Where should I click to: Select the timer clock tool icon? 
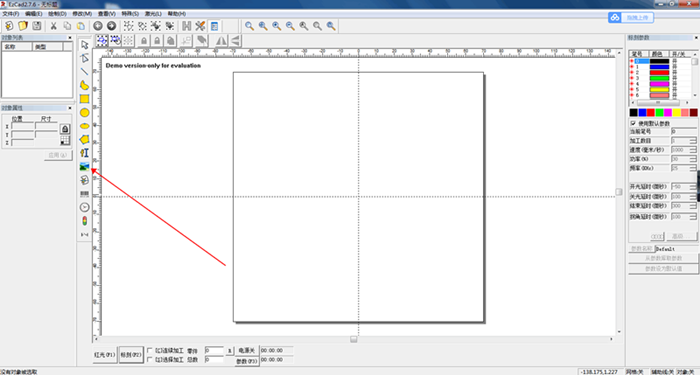click(x=84, y=207)
